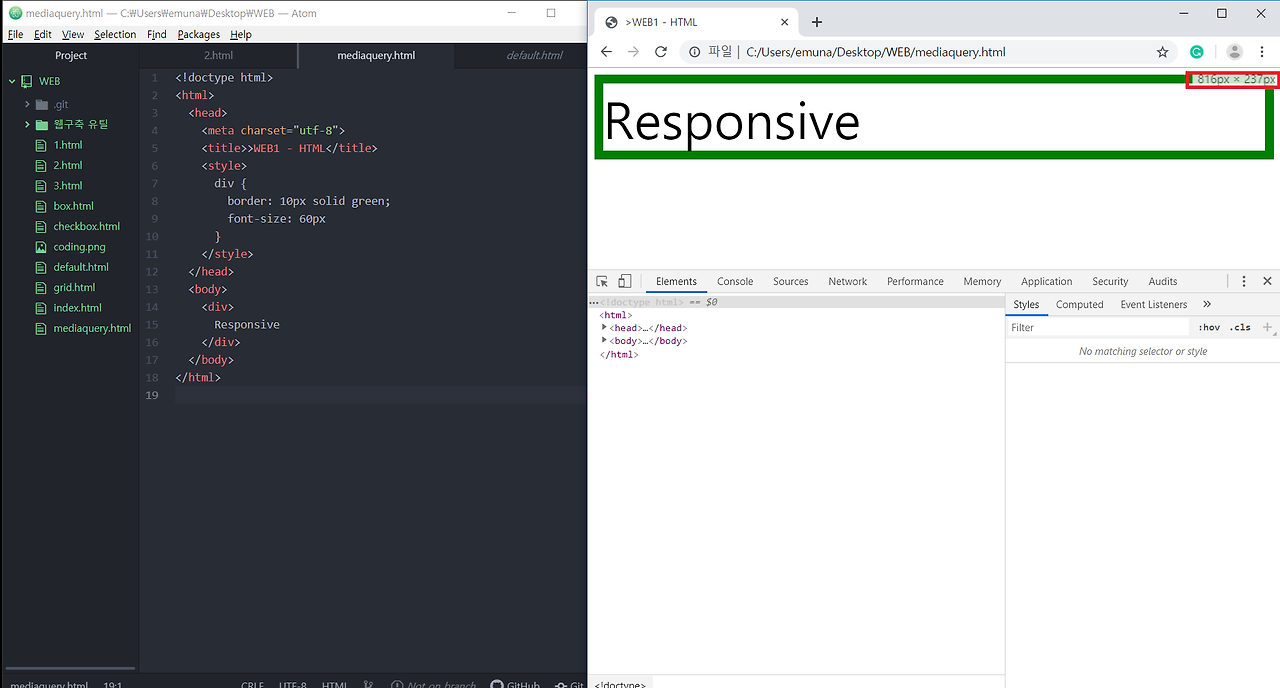Select the Project panel tab
This screenshot has width=1280, height=688.
click(71, 55)
